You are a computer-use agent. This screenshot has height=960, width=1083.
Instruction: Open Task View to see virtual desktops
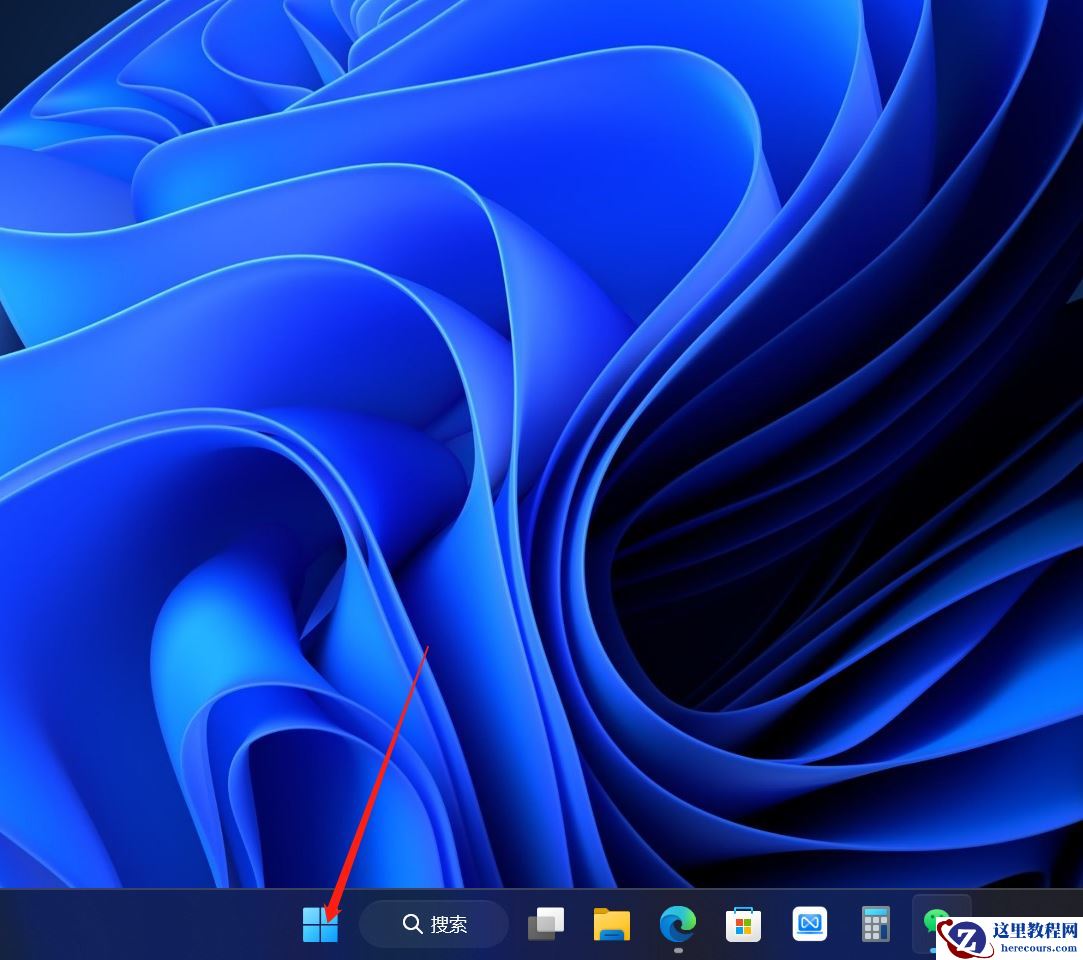click(x=546, y=924)
